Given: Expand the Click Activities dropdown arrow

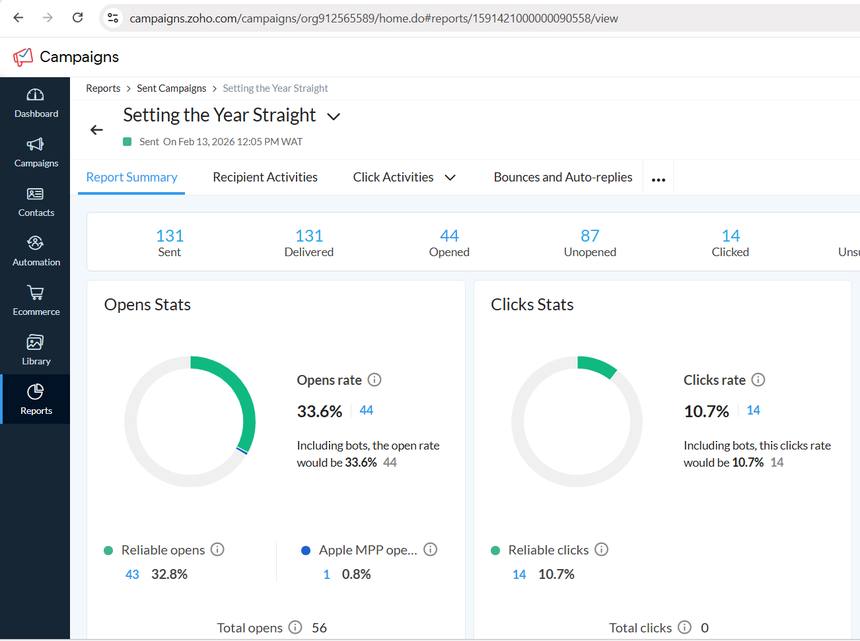Looking at the screenshot, I should click(450, 178).
